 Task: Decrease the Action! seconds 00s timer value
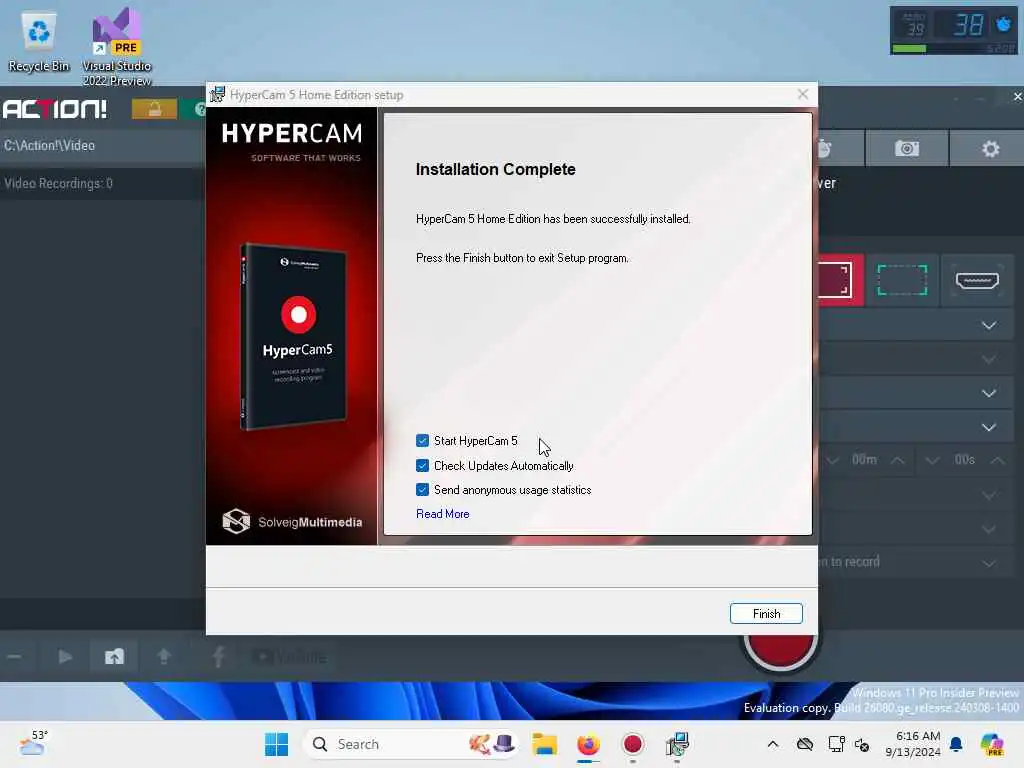(x=933, y=460)
